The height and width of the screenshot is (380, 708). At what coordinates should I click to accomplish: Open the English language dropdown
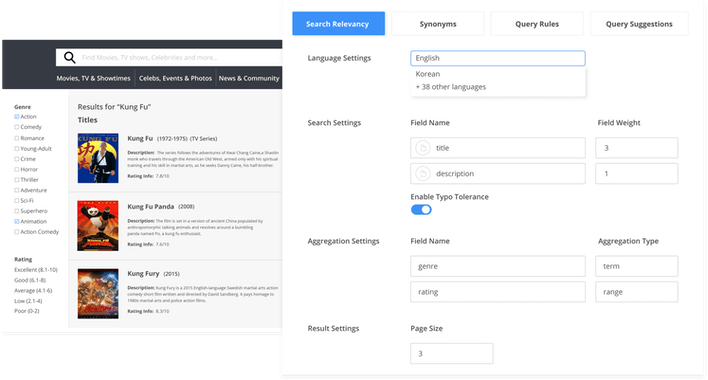point(498,58)
